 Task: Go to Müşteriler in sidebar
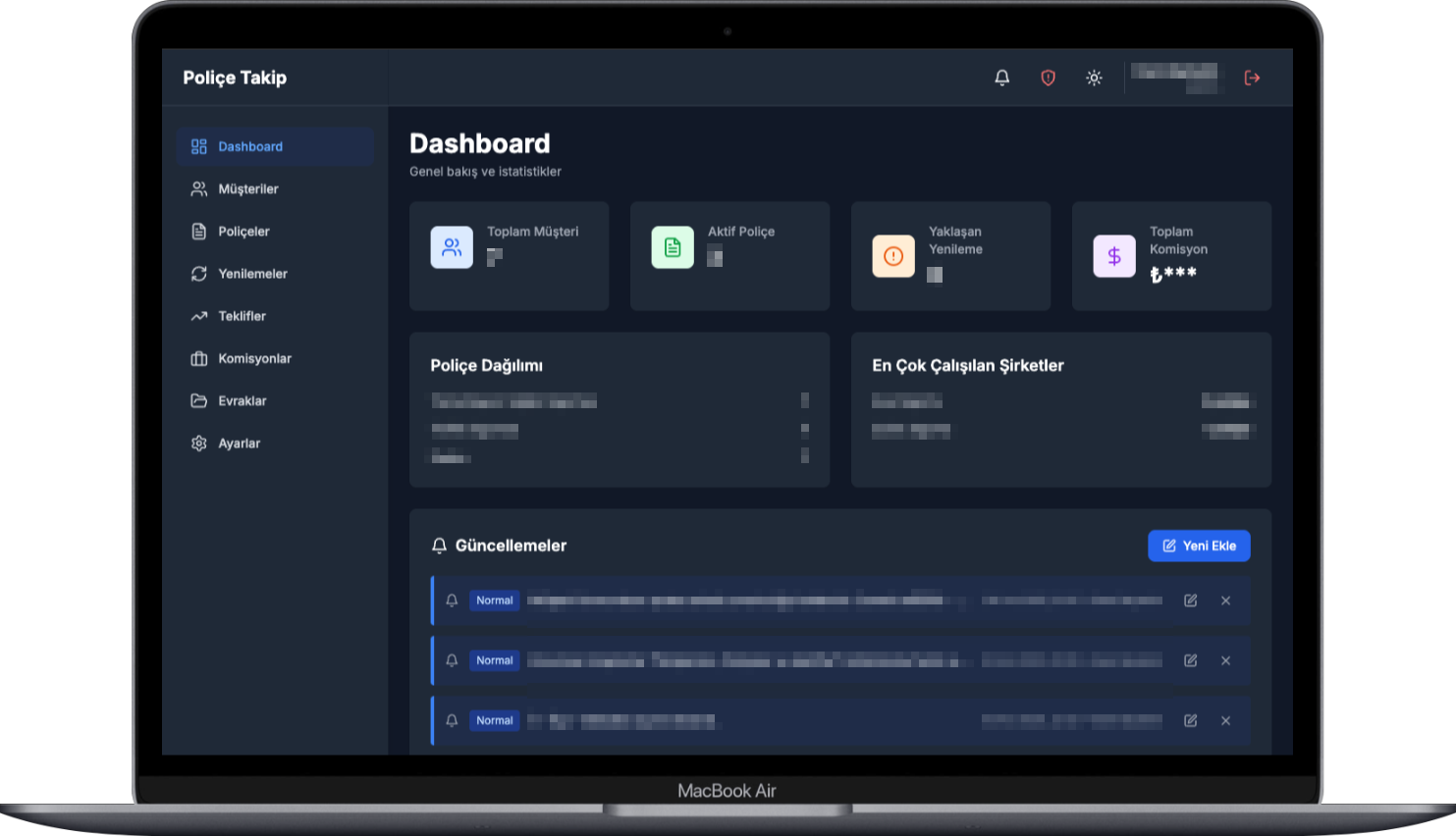(x=247, y=189)
